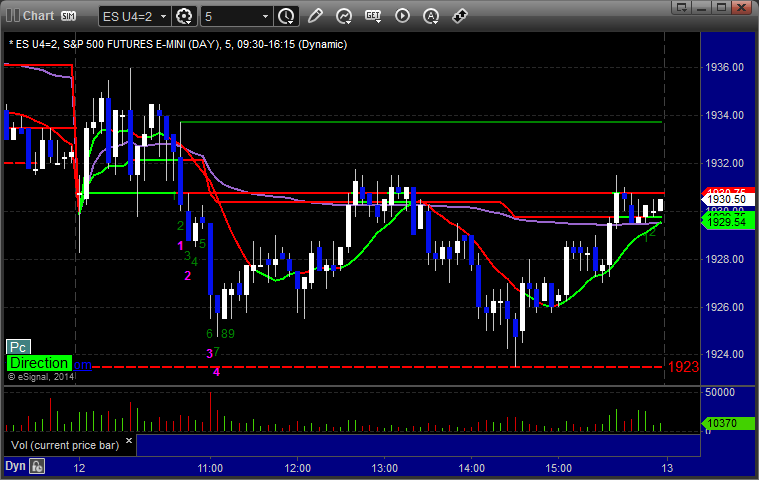Click the 1930.50 last price marker
Screen dimensions: 759x480
728,199
